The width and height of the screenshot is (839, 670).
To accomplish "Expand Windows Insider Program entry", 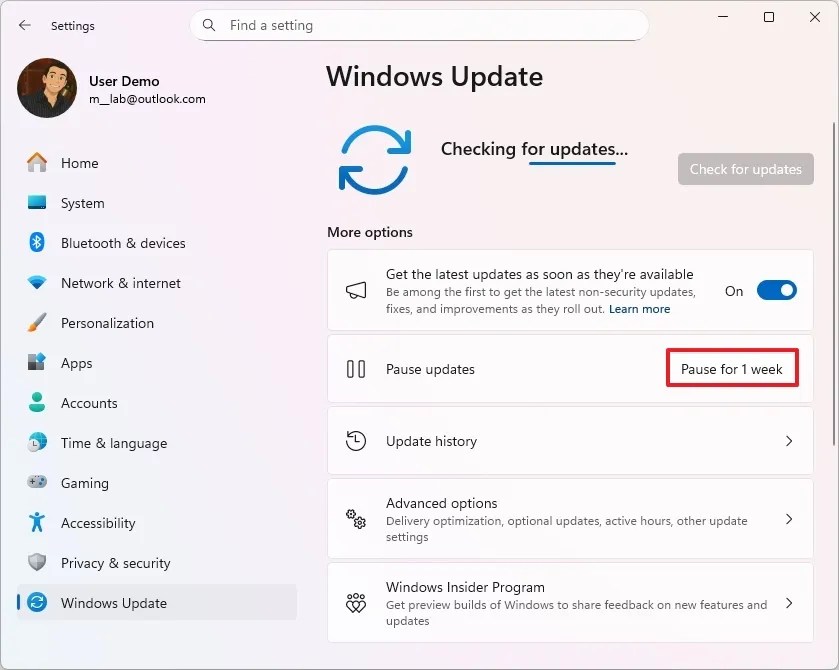I will click(789, 603).
